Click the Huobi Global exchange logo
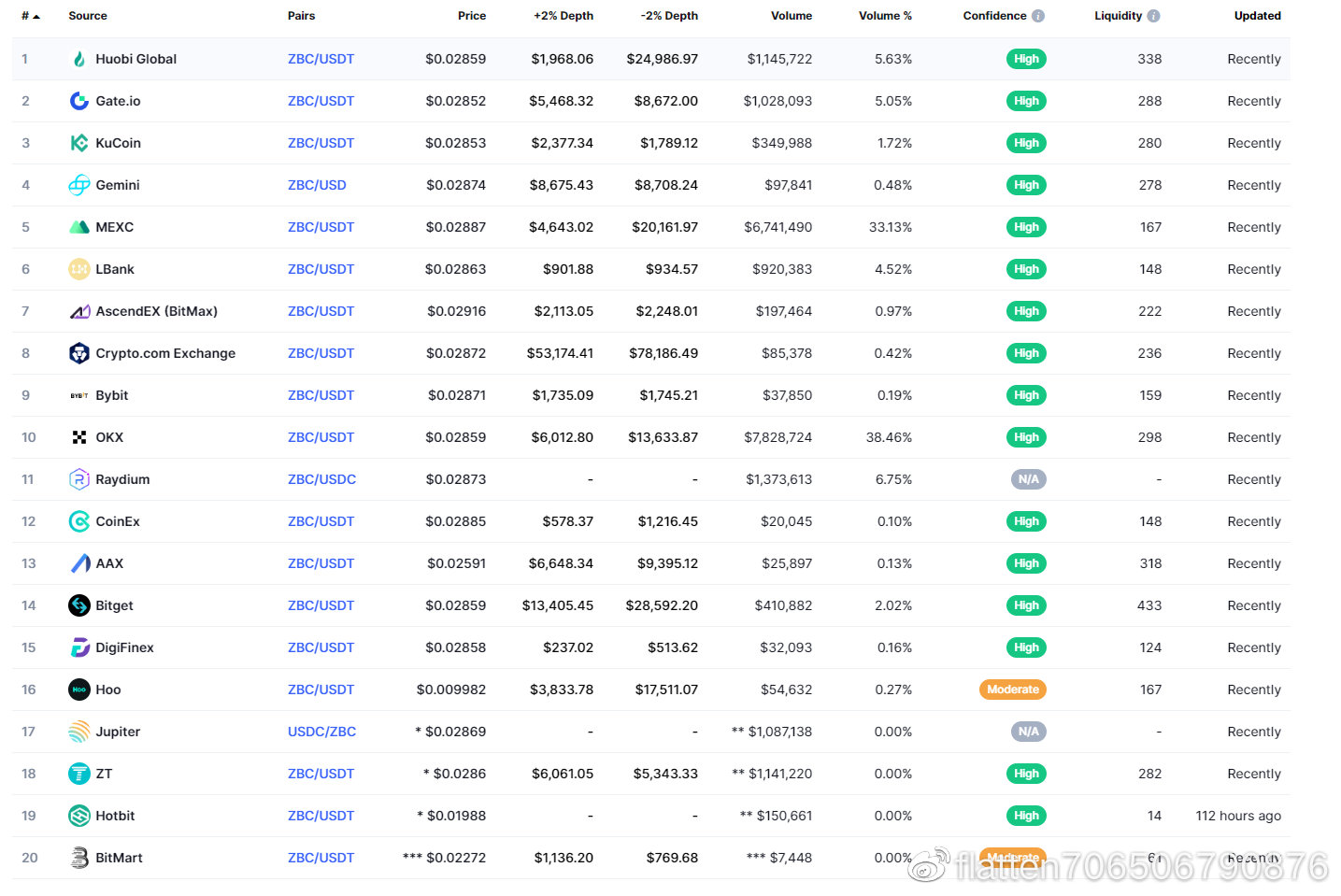The width and height of the screenshot is (1341, 896). tap(79, 59)
